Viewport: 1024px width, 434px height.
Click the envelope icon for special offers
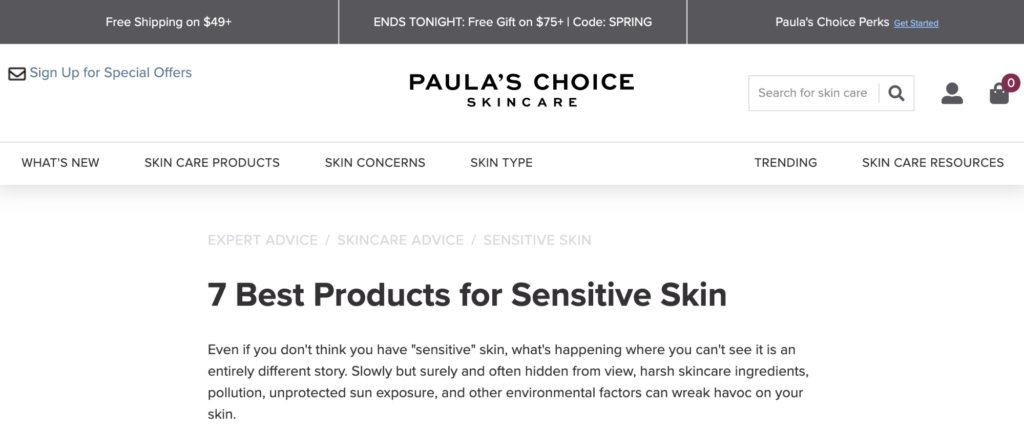[x=17, y=73]
